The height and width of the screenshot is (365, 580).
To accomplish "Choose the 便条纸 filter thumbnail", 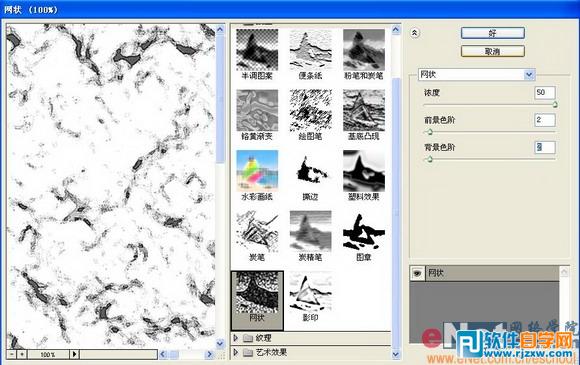I will (310, 50).
